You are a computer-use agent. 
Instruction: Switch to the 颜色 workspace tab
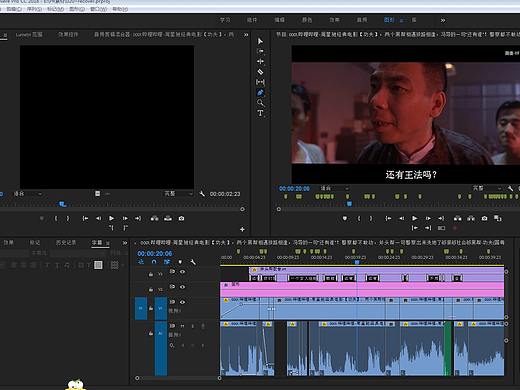pos(307,20)
